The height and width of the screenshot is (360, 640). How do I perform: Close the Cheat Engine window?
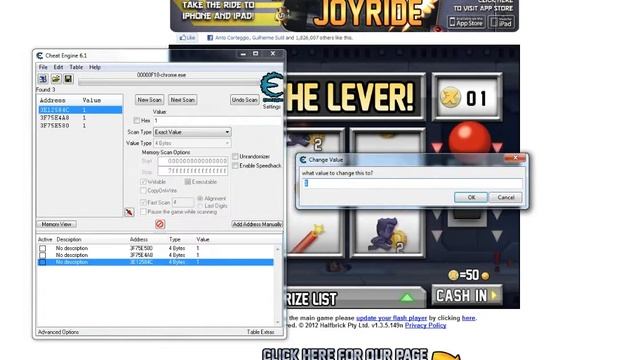point(273,53)
